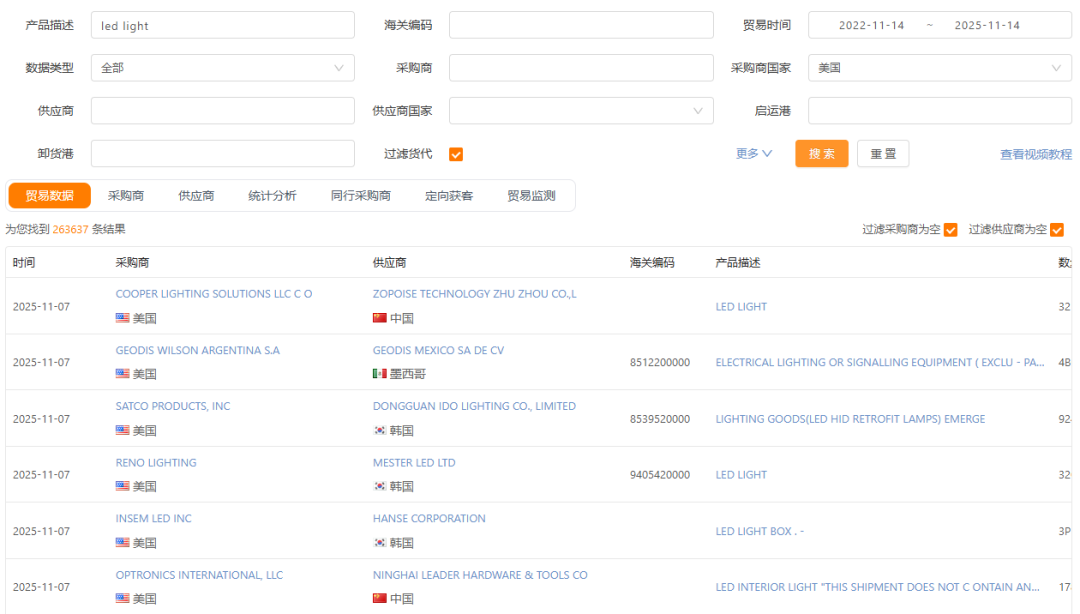Image resolution: width=1080 pixels, height=614 pixels.
Task: Click the China flag under NINGHAI LEADER HARDWARE
Action: (x=380, y=599)
